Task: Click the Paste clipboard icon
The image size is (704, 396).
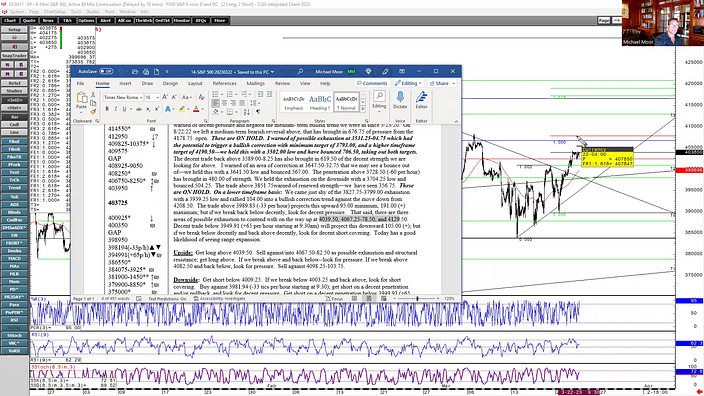Action: tap(81, 101)
